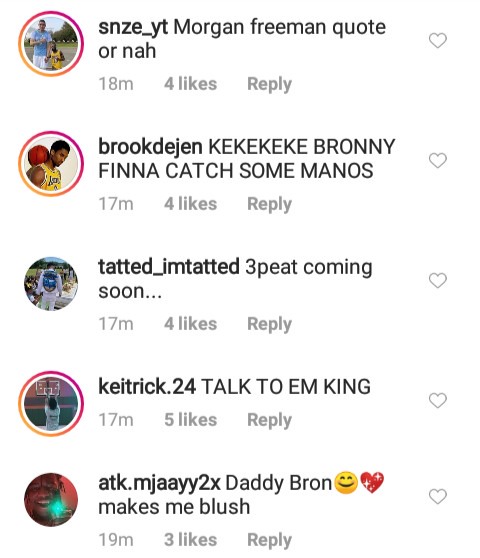Reply to brookdejen's comment
The width and height of the screenshot is (480, 558).
(269, 204)
